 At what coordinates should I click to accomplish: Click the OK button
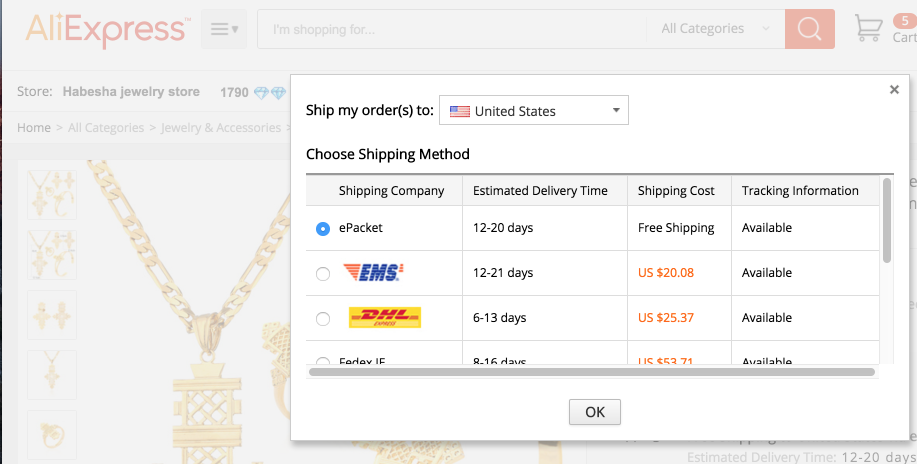[595, 412]
